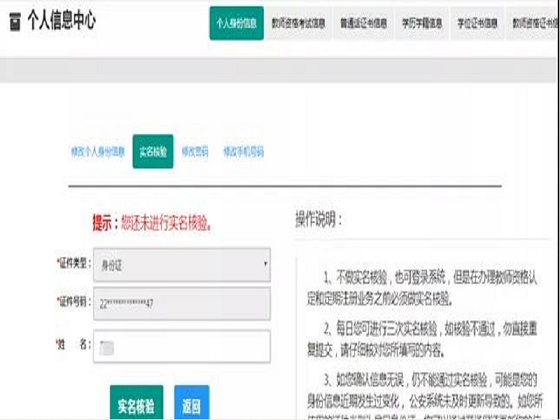This screenshot has height=420, width=560.
Task: Click the 修改个人身份信息 link
Action: point(98,152)
